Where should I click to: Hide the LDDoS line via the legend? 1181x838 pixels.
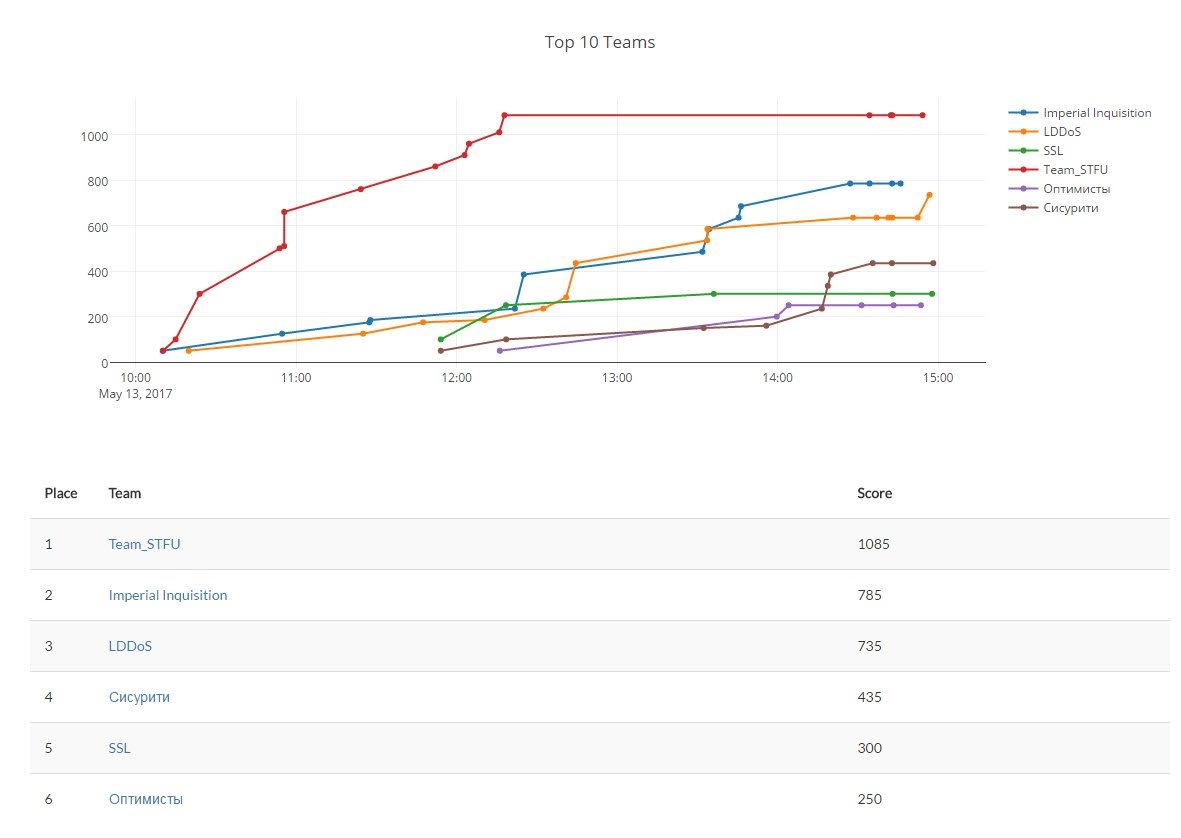(x=1045, y=132)
